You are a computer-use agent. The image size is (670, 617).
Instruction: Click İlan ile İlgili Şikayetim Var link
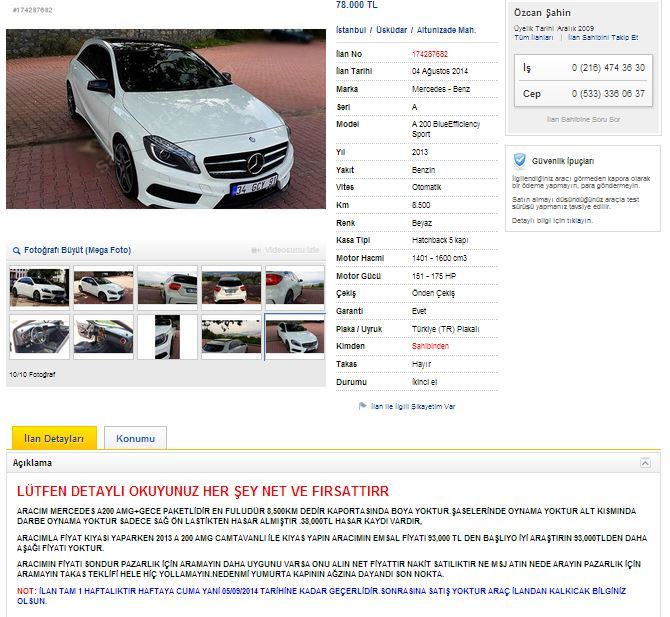[x=413, y=406]
